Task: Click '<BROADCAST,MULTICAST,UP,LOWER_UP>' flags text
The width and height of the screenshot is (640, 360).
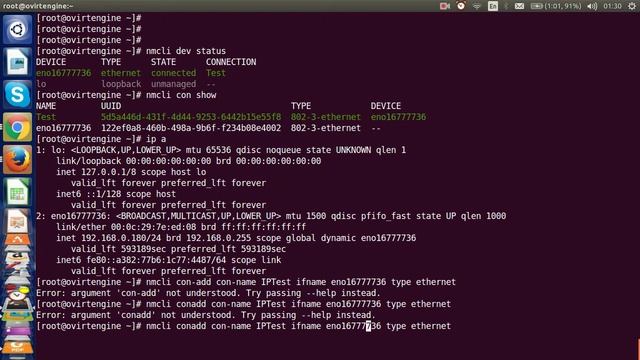Action: point(198,216)
